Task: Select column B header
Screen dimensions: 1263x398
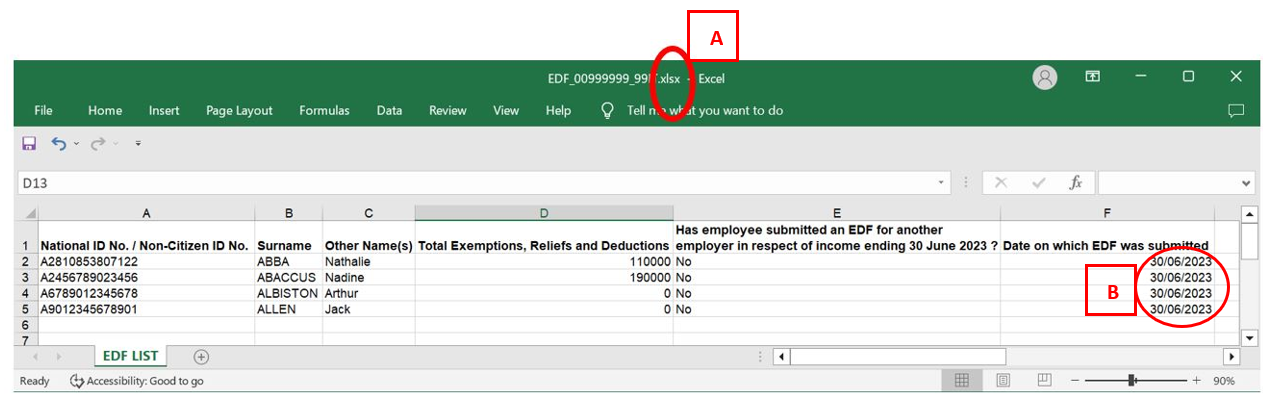Action: coord(288,213)
